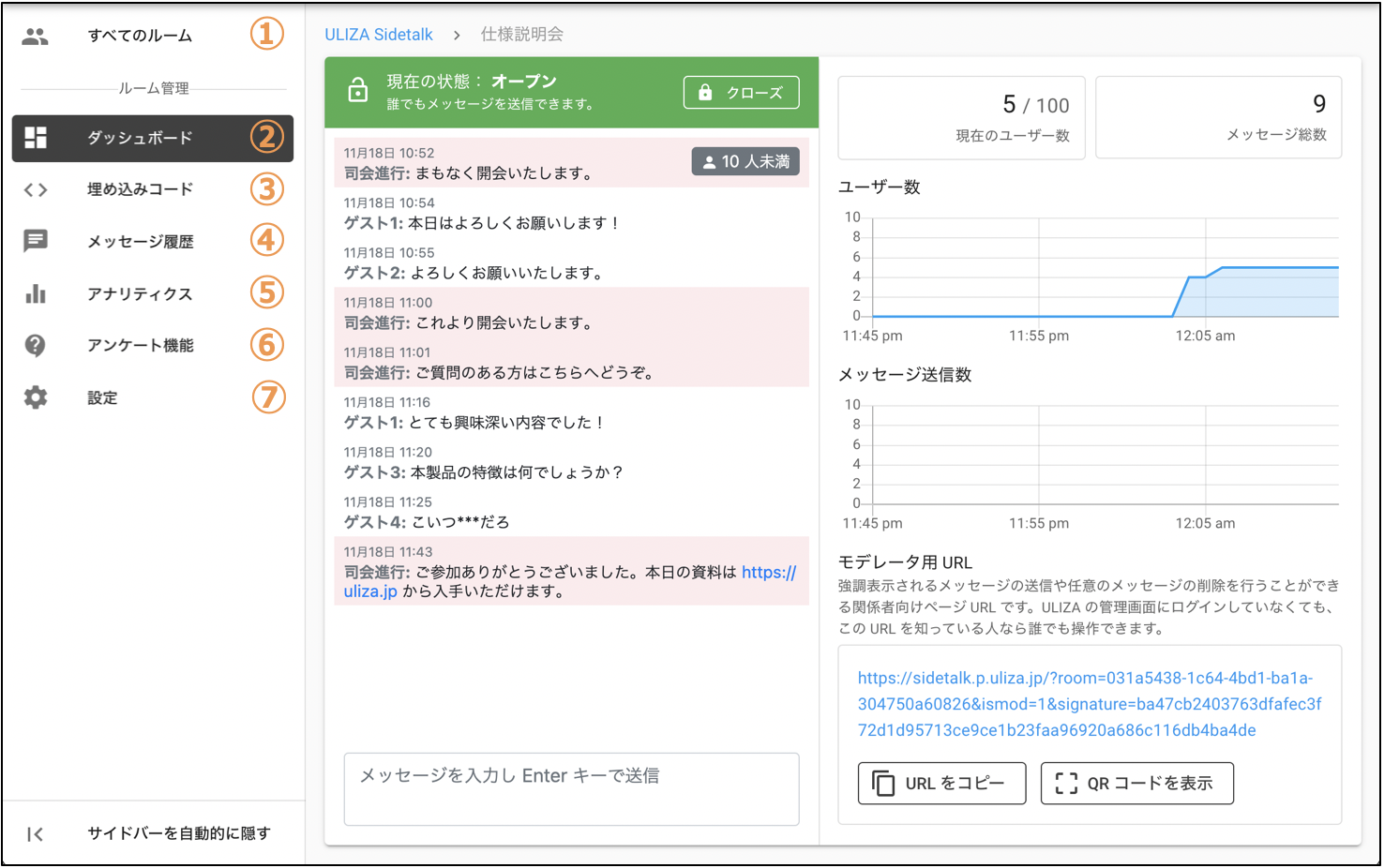This screenshot has height=868, width=1384.
Task: Click the breadcrumb chevron separator
Action: [457, 35]
